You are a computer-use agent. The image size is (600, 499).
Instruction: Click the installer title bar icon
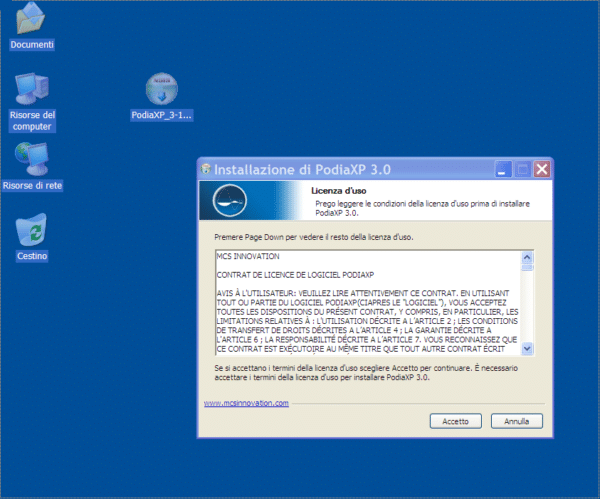click(x=206, y=169)
